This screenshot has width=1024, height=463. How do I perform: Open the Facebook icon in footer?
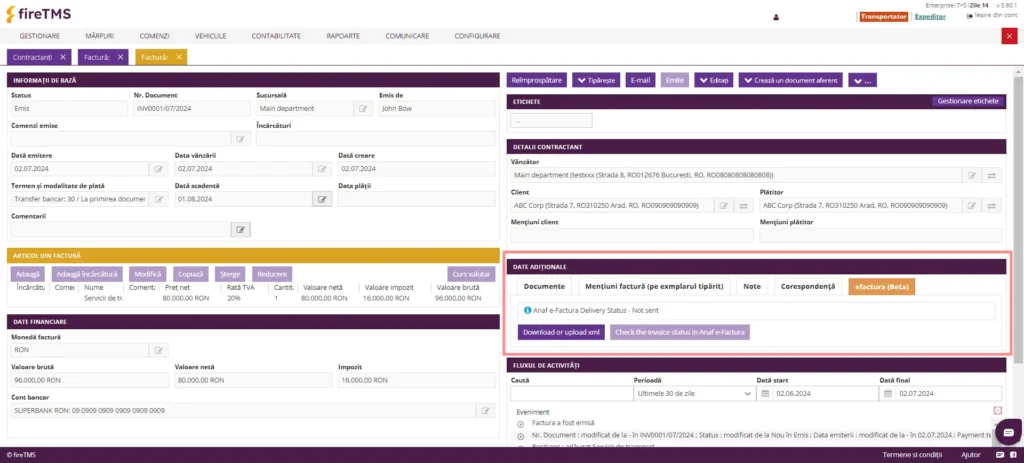click(x=1012, y=455)
